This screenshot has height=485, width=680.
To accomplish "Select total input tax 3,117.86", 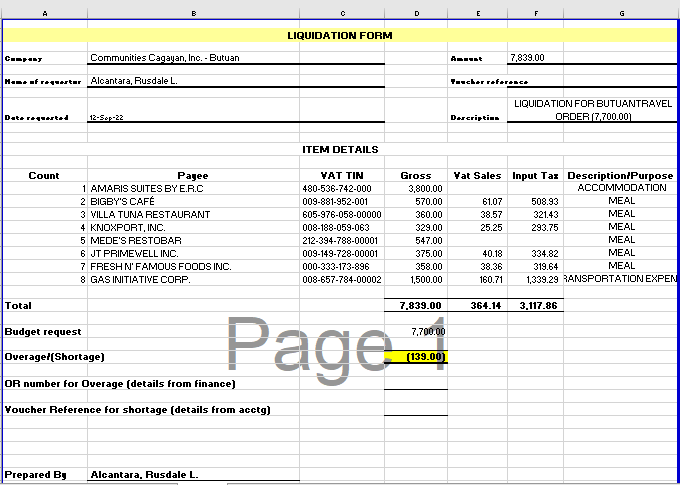I will pyautogui.click(x=536, y=306).
